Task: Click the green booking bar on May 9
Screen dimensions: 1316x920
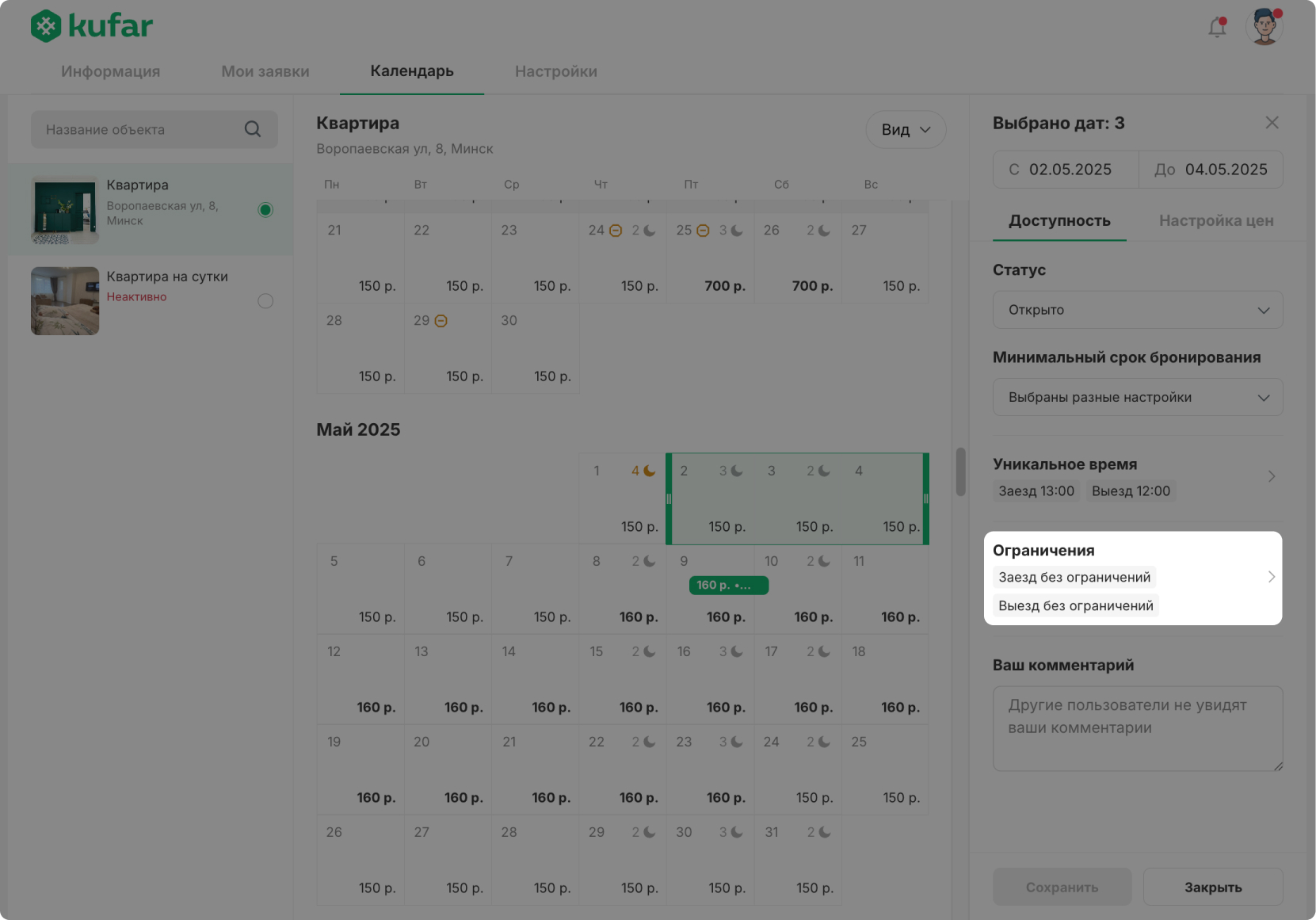Action: point(728,586)
